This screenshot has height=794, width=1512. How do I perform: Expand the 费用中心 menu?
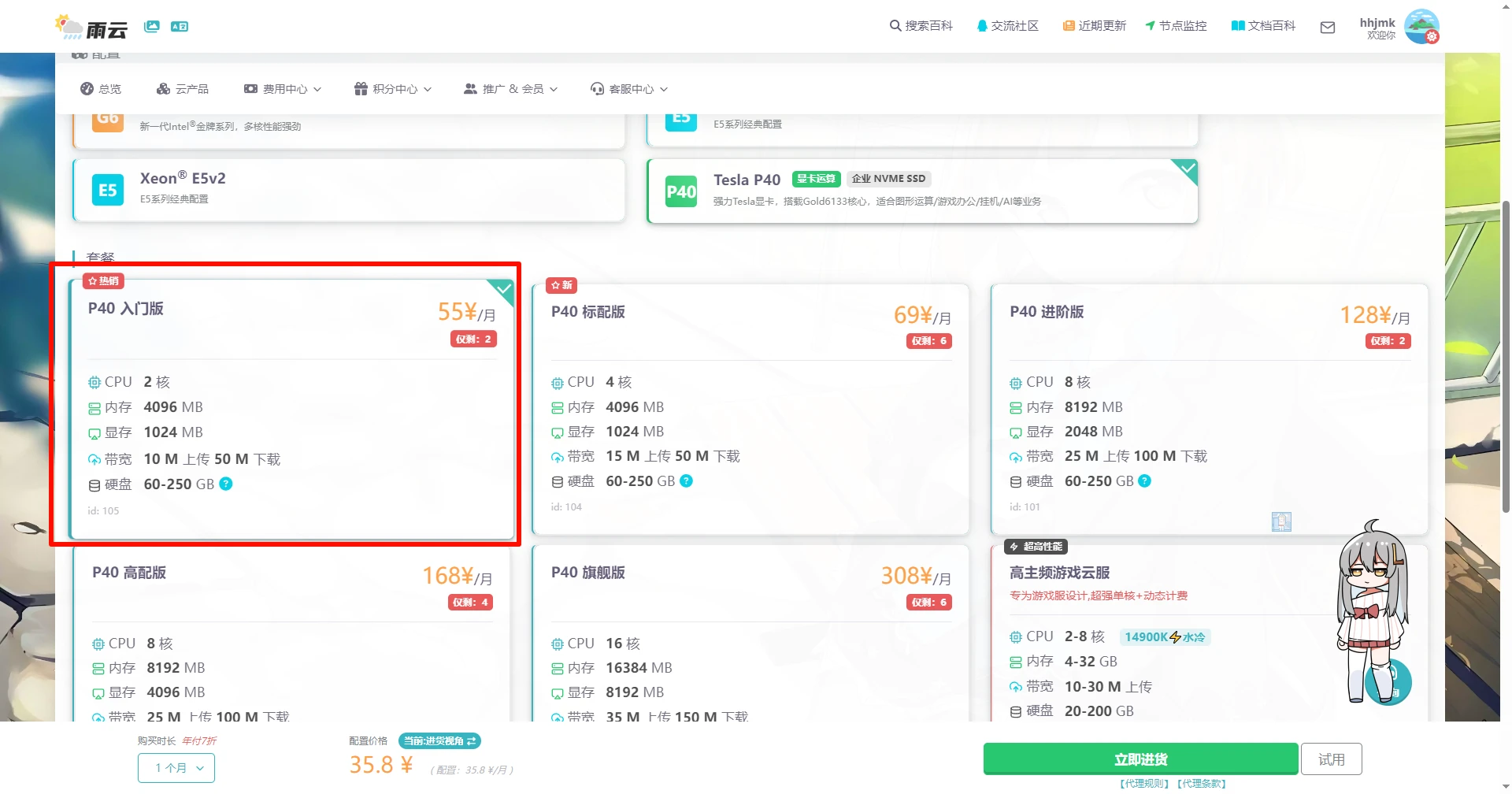pyautogui.click(x=283, y=89)
